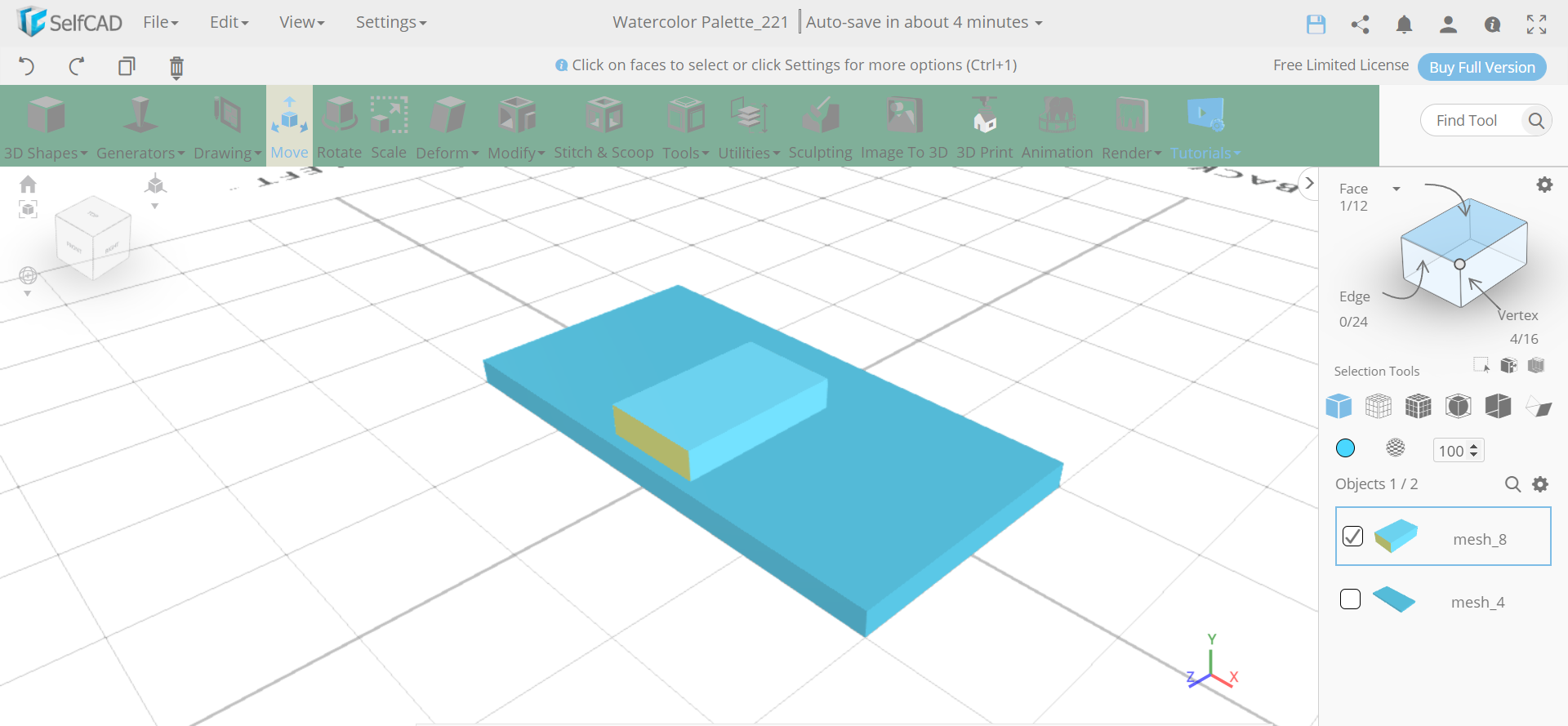Delete selection with trash icon
Screen dimensions: 1568x726
[176, 67]
